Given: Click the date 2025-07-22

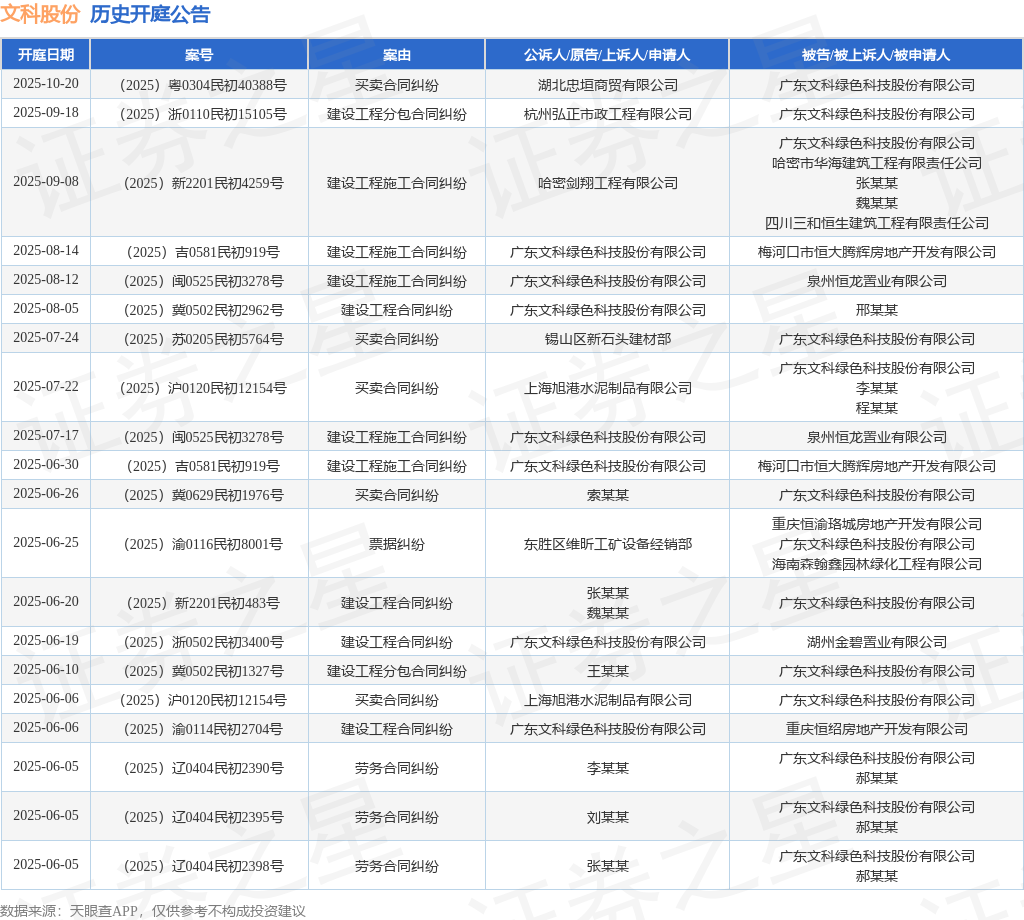Looking at the screenshot, I should [46, 387].
